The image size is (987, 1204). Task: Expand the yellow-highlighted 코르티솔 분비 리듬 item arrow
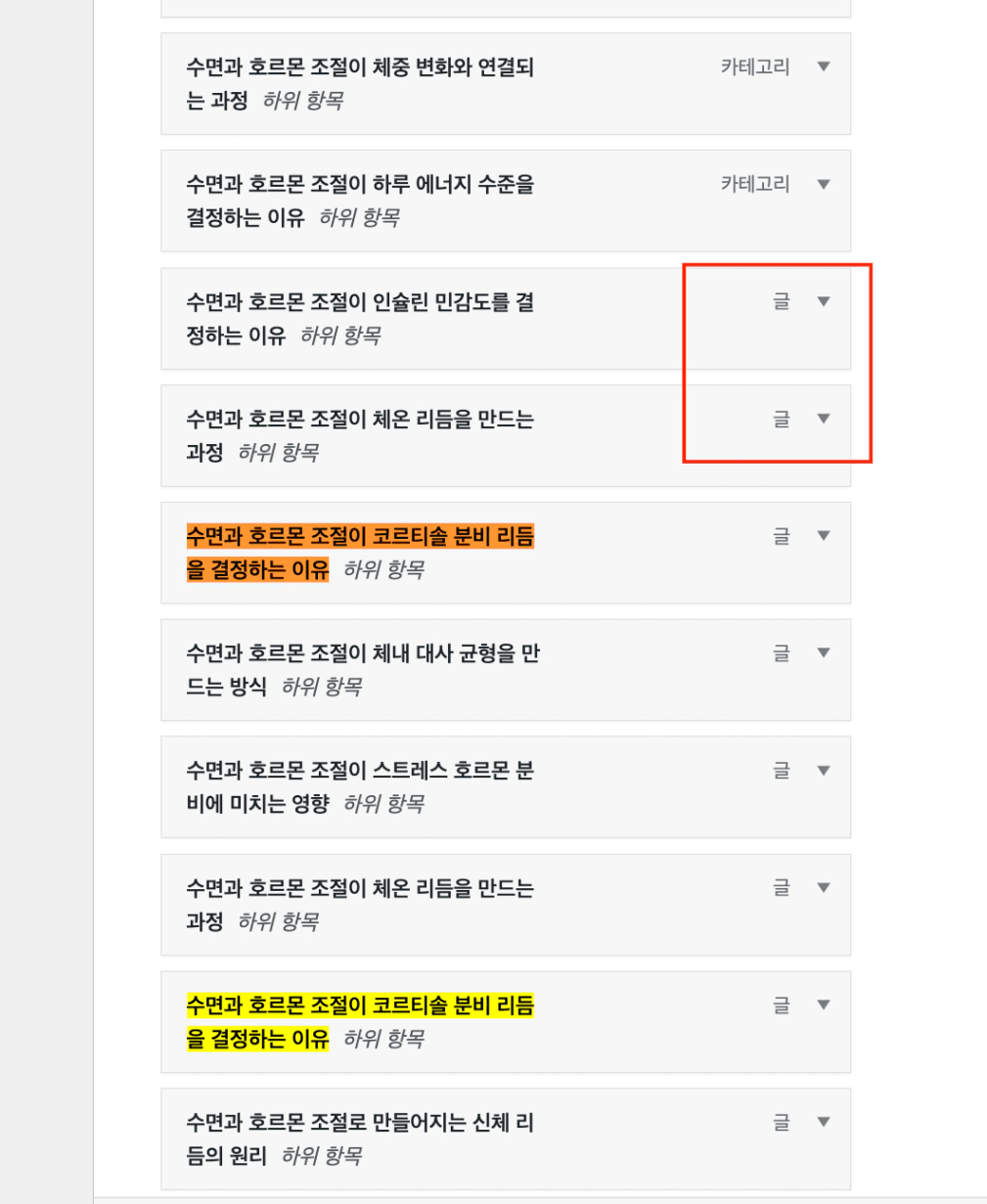click(x=824, y=1004)
